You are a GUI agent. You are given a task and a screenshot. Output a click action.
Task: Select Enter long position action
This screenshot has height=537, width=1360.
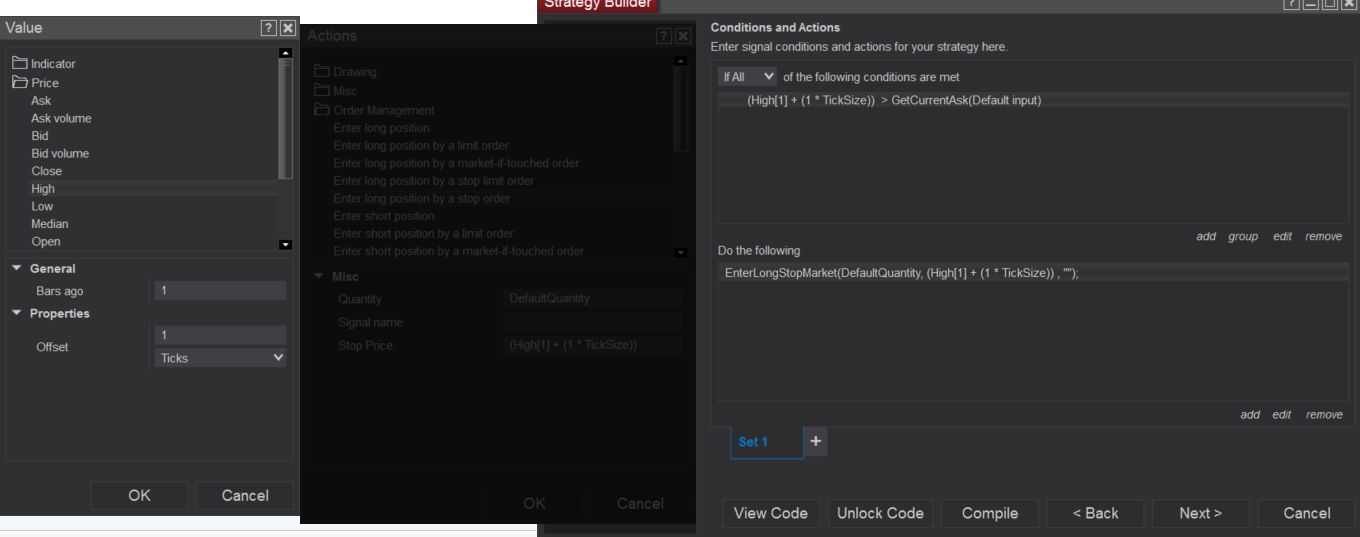click(x=381, y=128)
